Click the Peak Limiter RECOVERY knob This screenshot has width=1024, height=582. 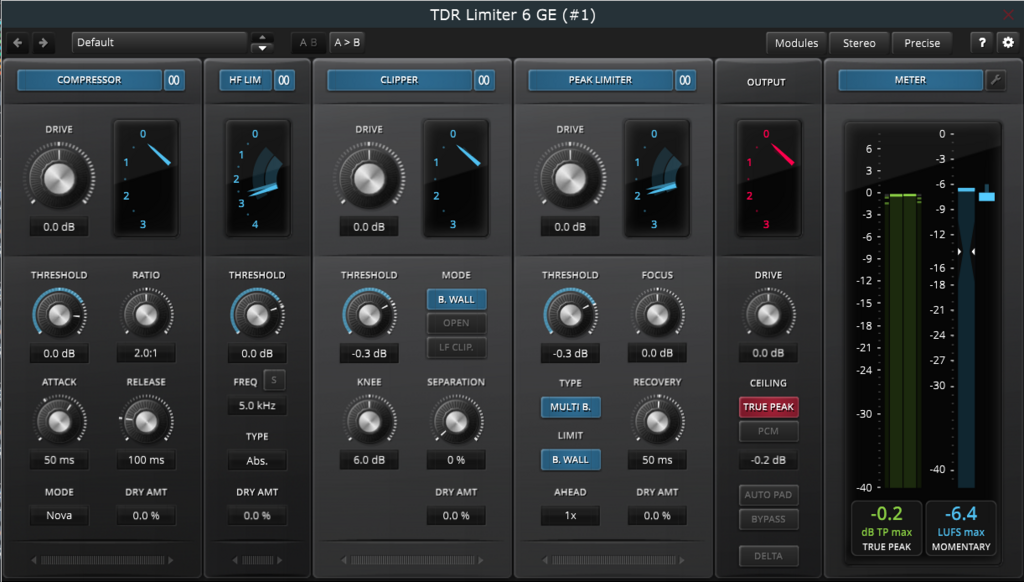(657, 422)
